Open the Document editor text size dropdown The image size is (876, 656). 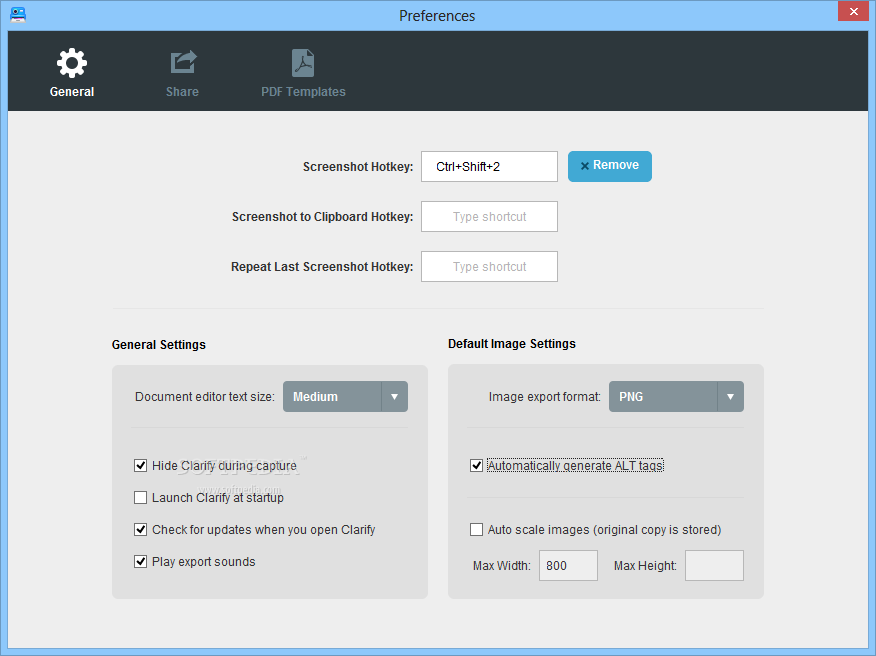click(345, 397)
